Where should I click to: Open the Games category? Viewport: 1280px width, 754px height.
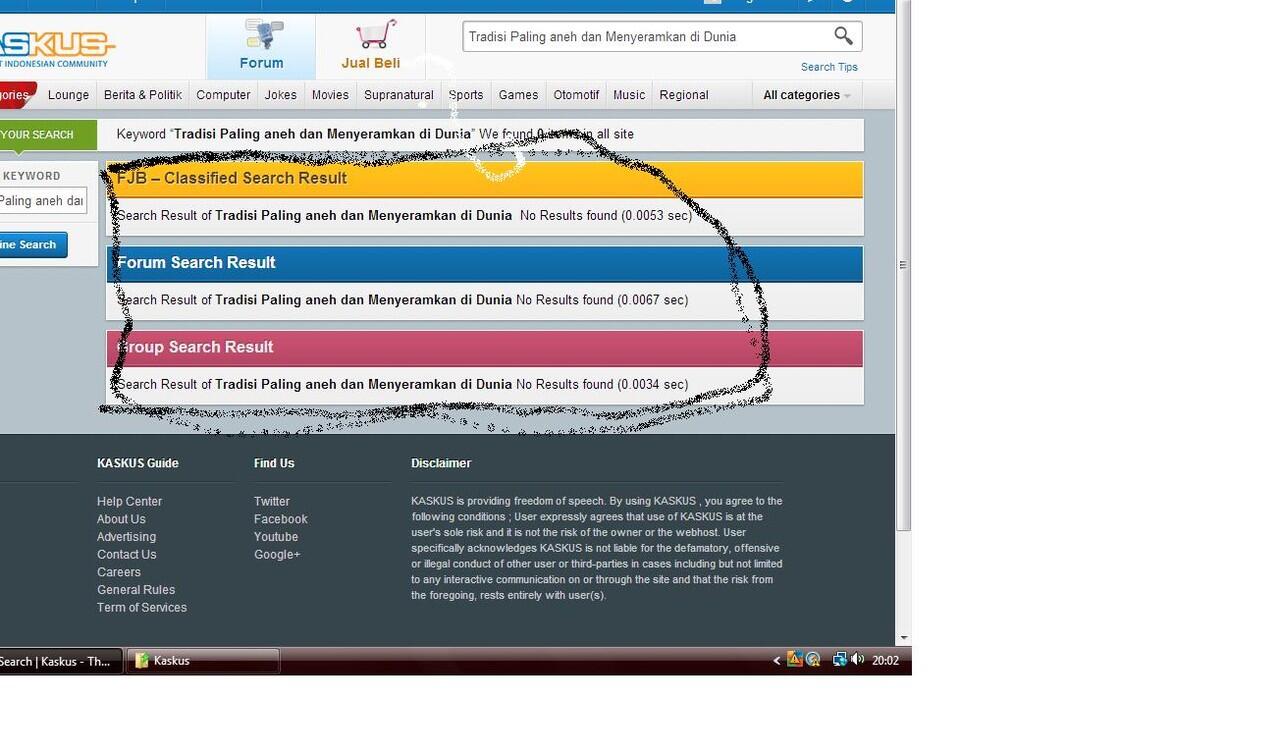coord(518,95)
